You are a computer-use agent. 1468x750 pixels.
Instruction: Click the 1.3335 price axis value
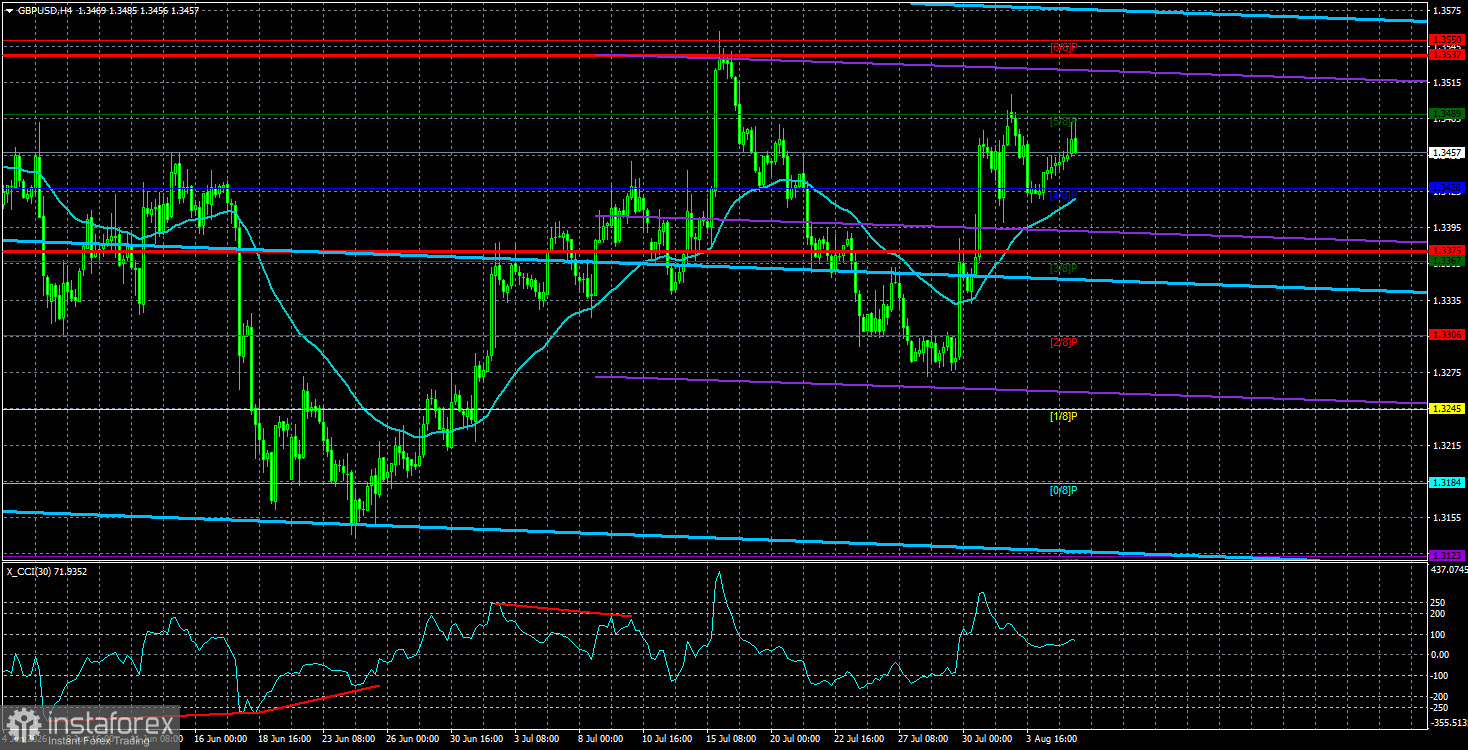[1447, 300]
